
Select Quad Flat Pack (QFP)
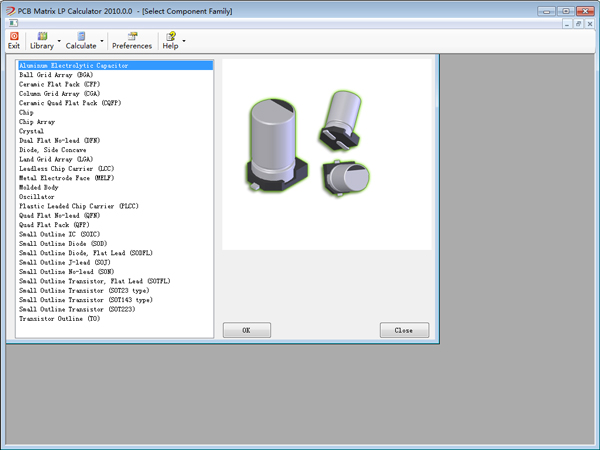[x=115, y=225]
